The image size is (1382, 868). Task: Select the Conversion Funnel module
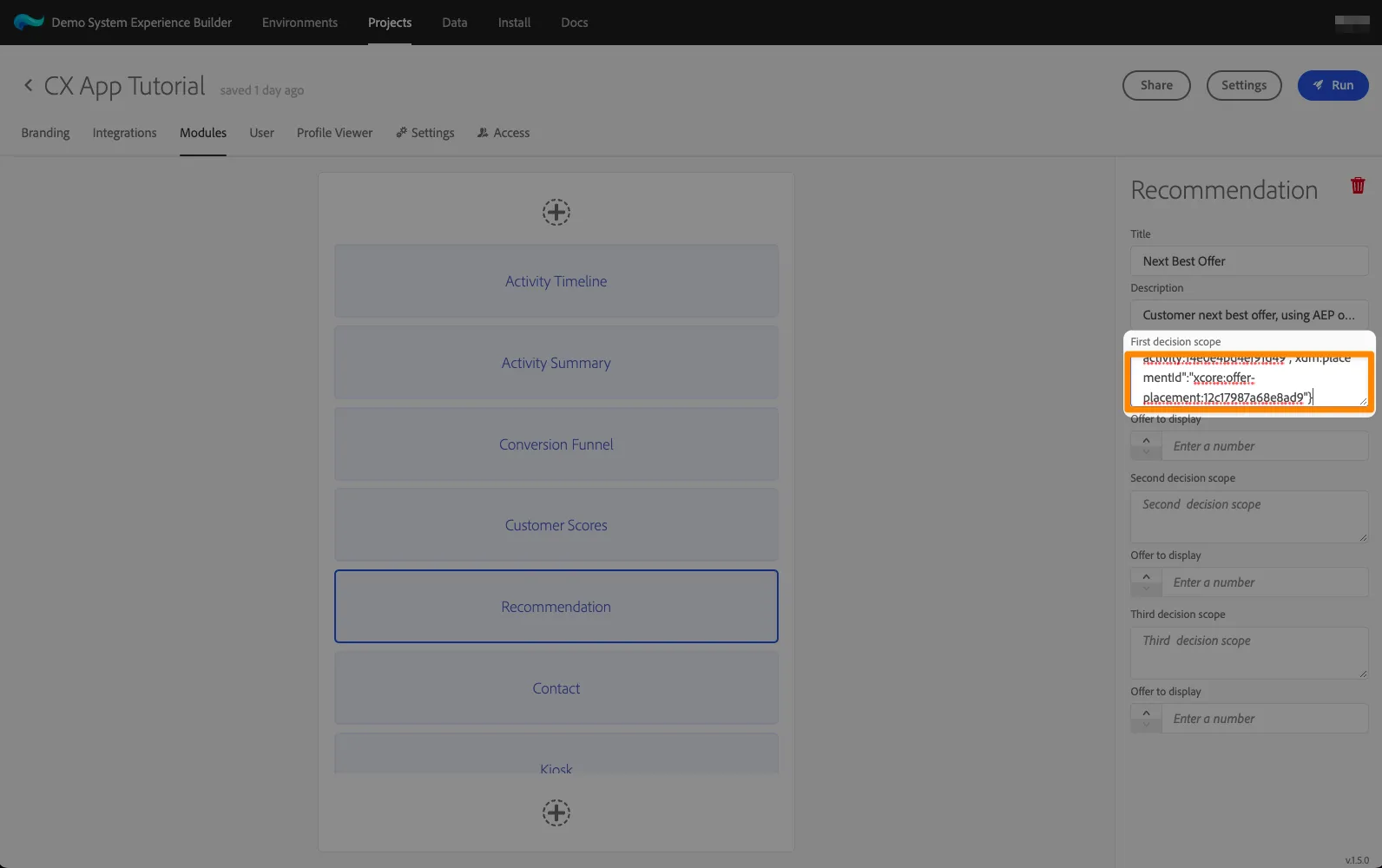click(x=556, y=444)
